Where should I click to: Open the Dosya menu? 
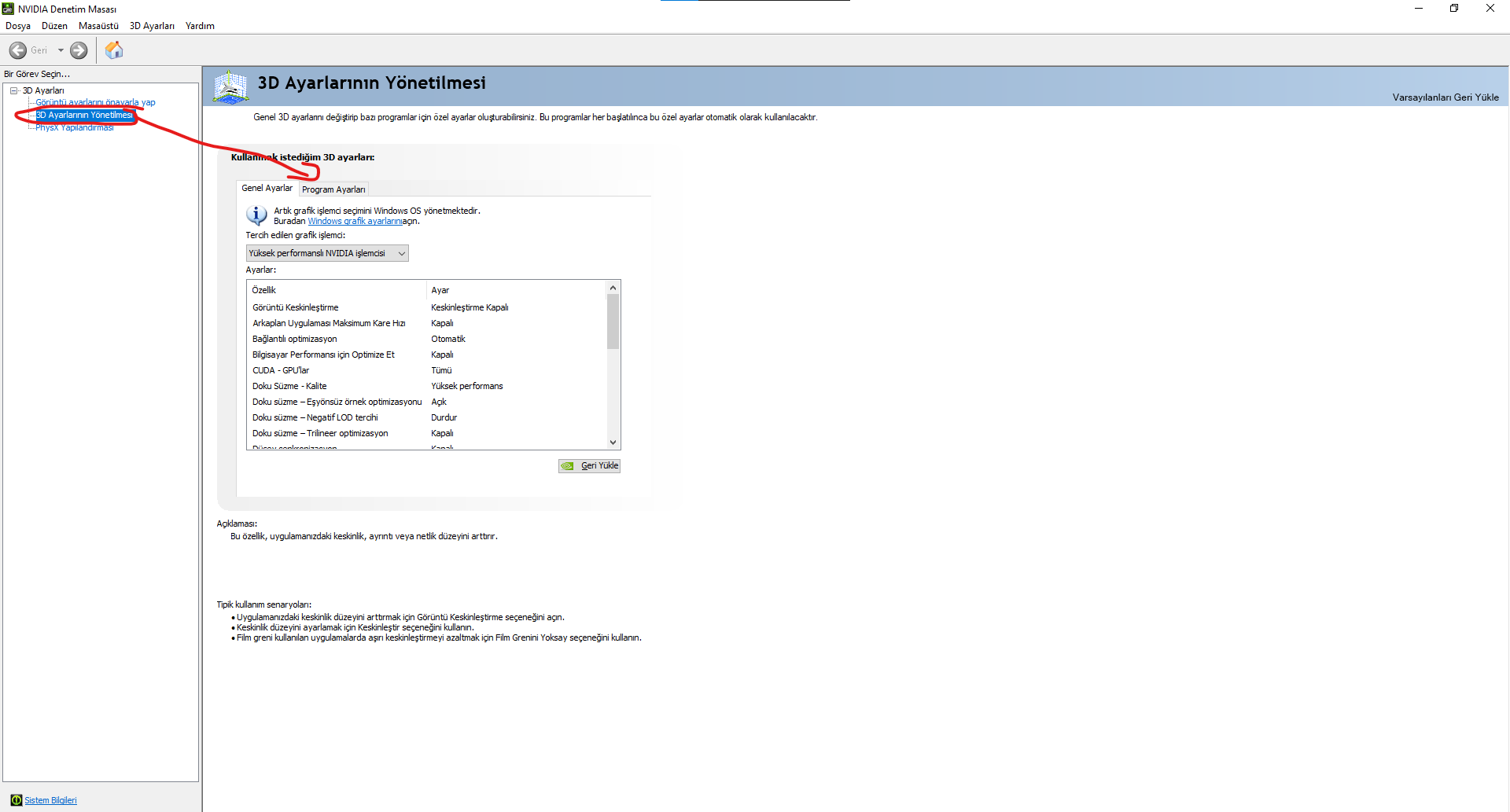coord(18,26)
